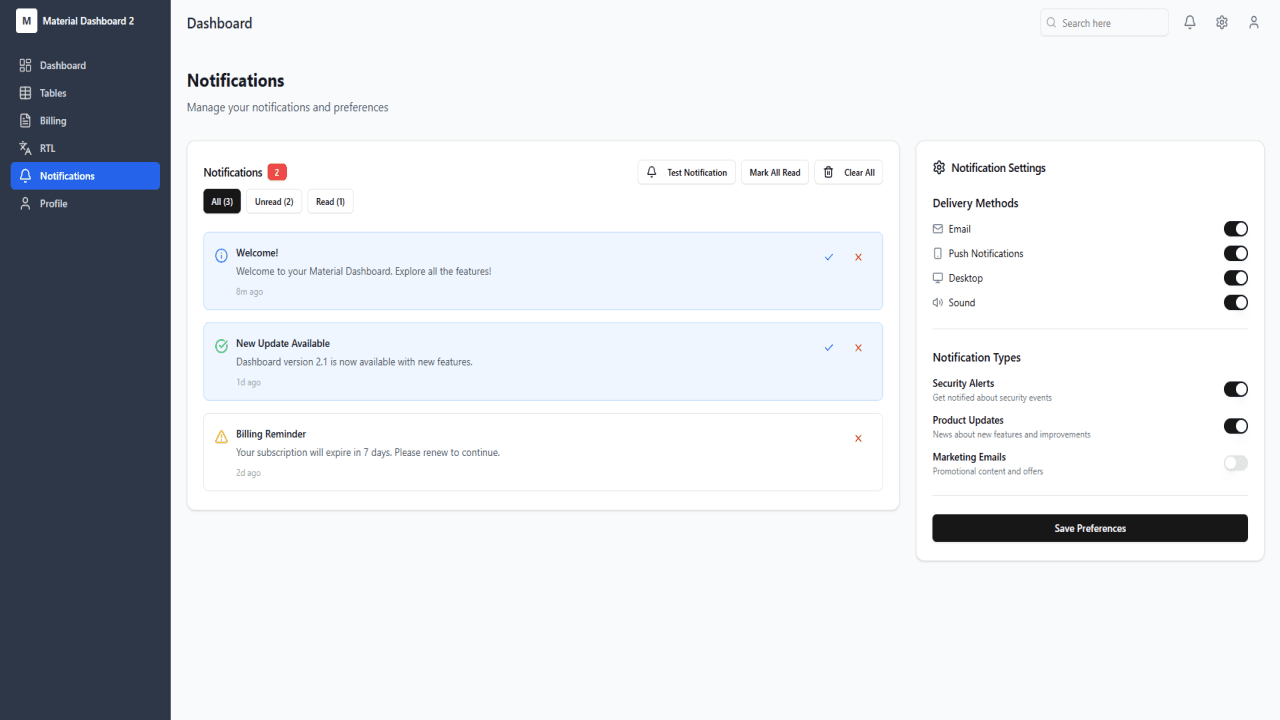Click the monitor icon next to Desktop

click(x=938, y=278)
